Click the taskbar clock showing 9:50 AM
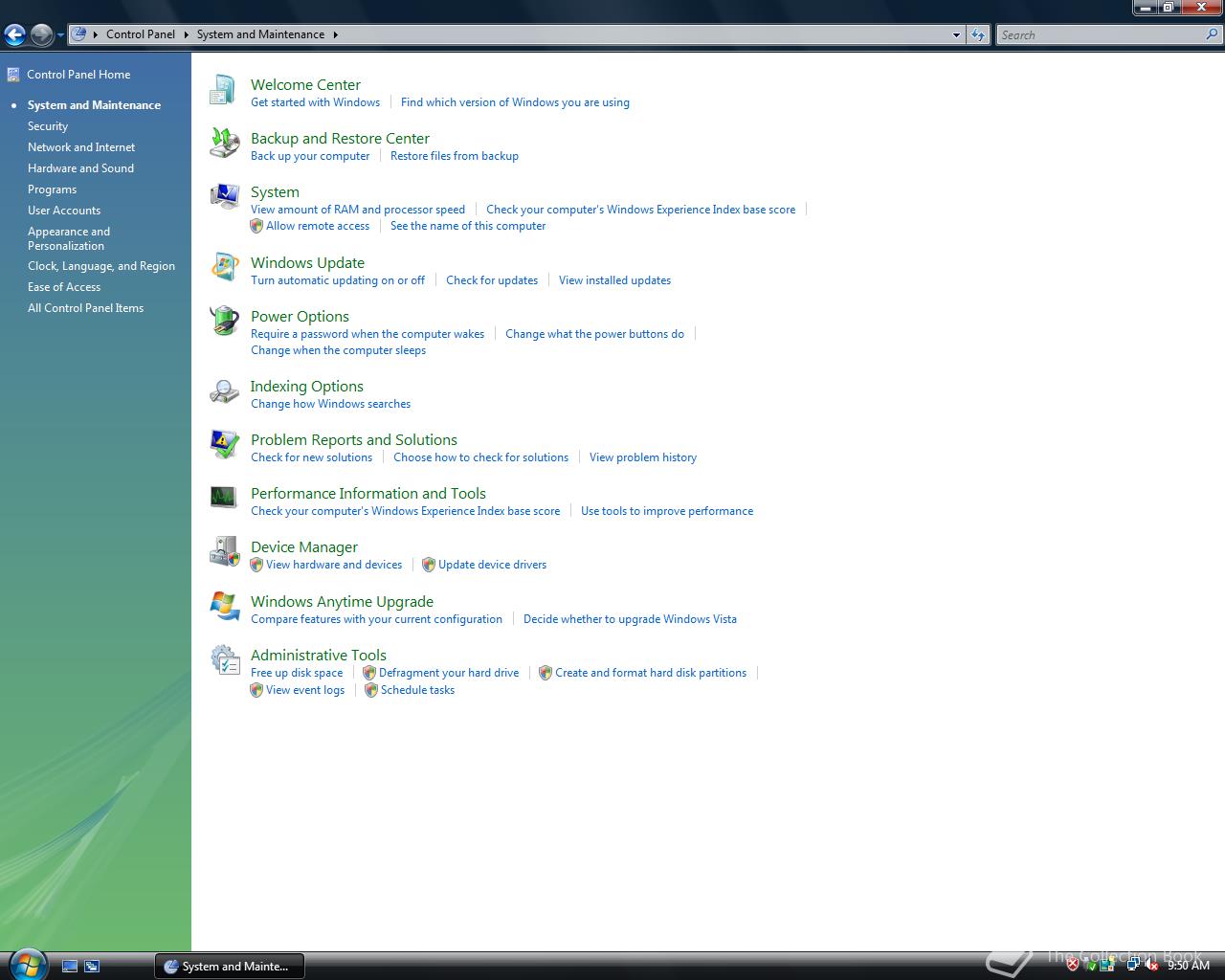1225x980 pixels. [x=1189, y=966]
